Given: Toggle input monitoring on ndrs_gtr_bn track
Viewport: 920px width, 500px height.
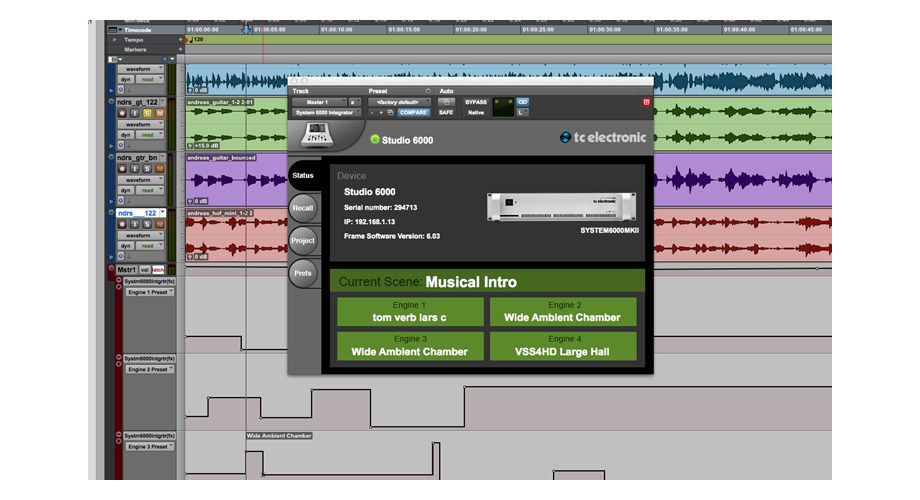Looking at the screenshot, I should pyautogui.click(x=134, y=168).
